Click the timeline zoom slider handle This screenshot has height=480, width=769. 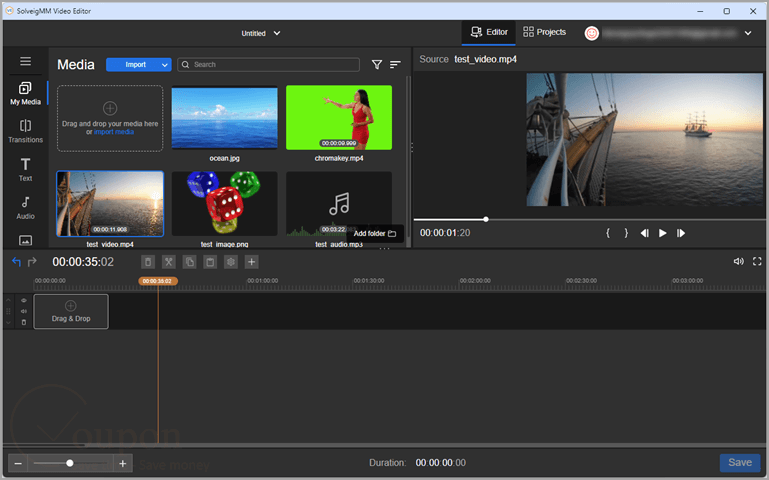70,463
